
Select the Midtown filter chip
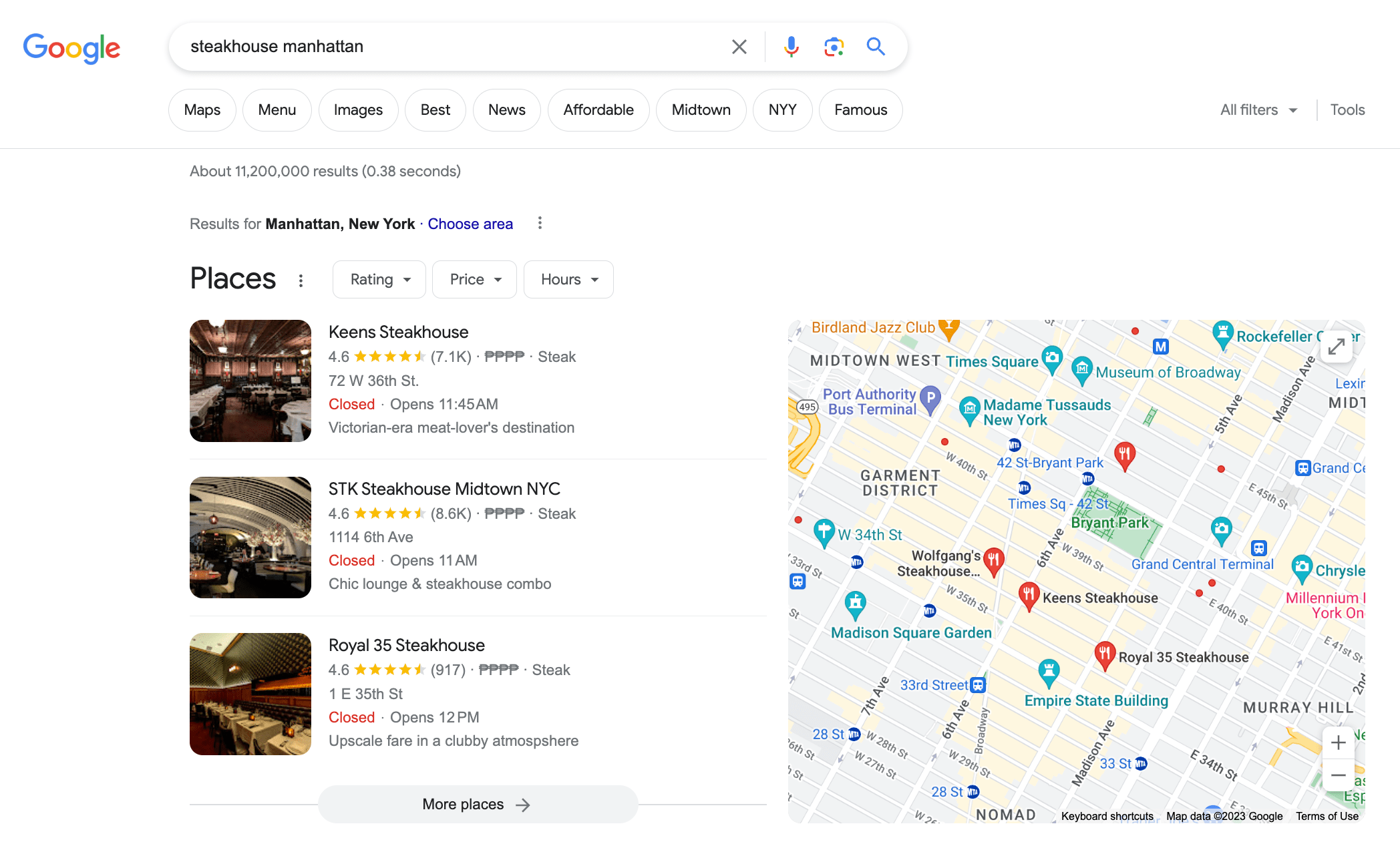pyautogui.click(x=701, y=110)
